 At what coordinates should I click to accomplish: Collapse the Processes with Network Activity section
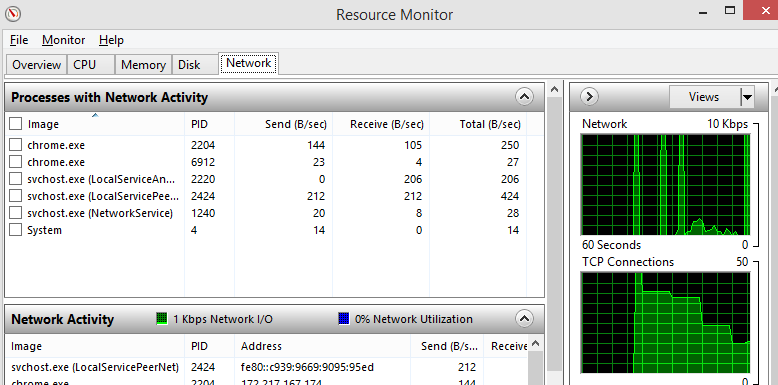pos(524,97)
